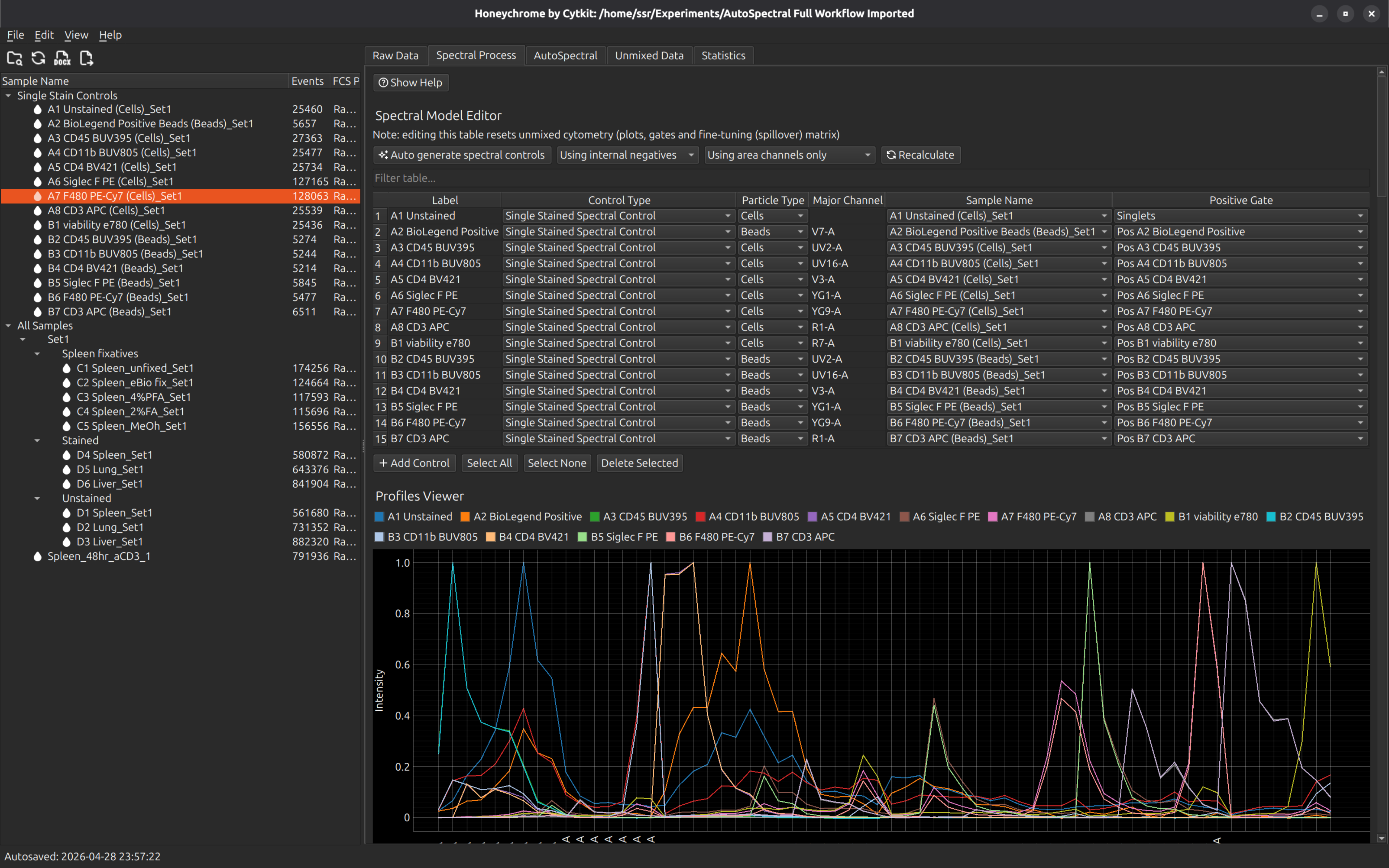Open the Edit menu
The height and width of the screenshot is (868, 1389).
point(44,35)
